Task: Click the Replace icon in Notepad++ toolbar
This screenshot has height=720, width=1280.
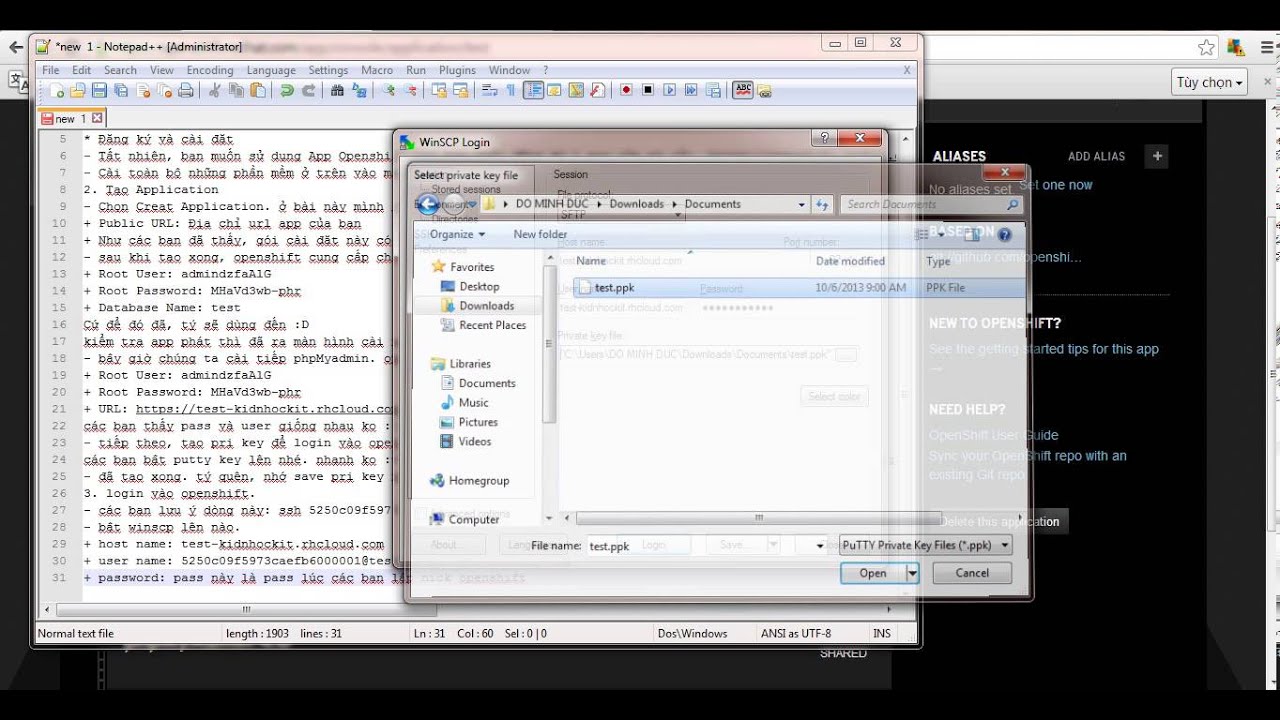Action: (x=359, y=90)
